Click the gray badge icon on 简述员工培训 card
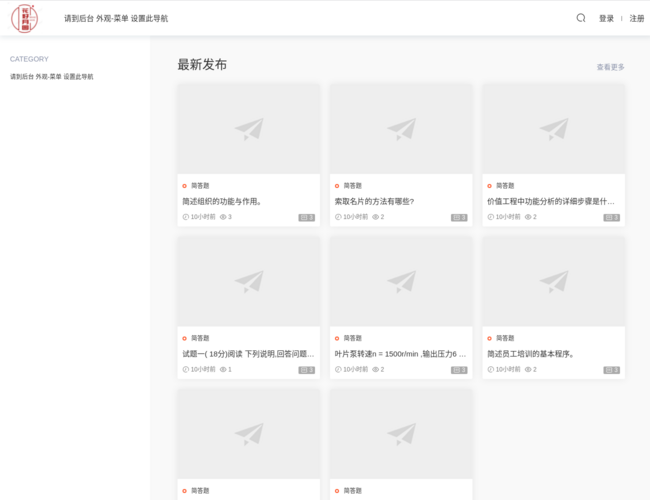 [611, 370]
